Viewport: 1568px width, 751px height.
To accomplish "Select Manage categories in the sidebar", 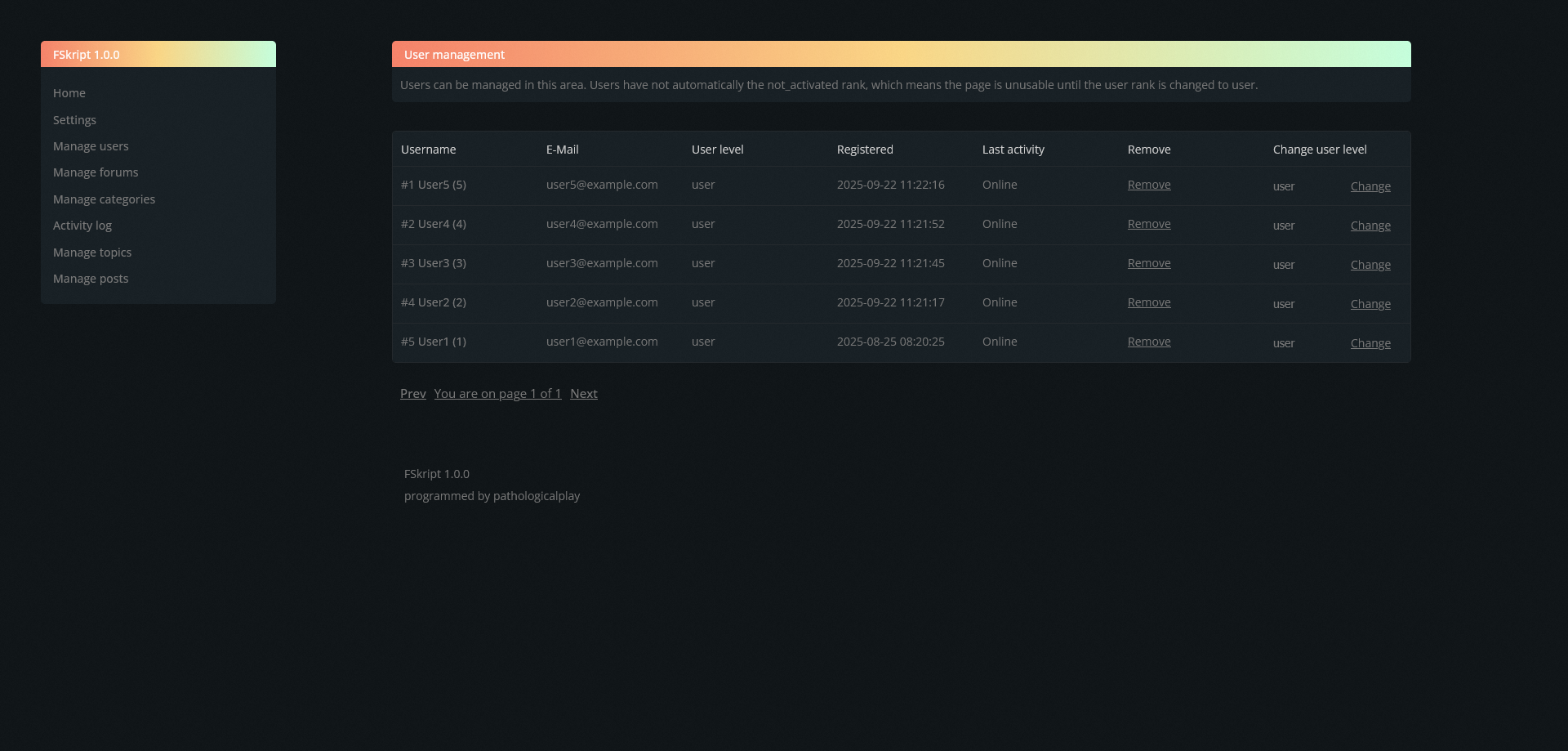I will click(104, 199).
